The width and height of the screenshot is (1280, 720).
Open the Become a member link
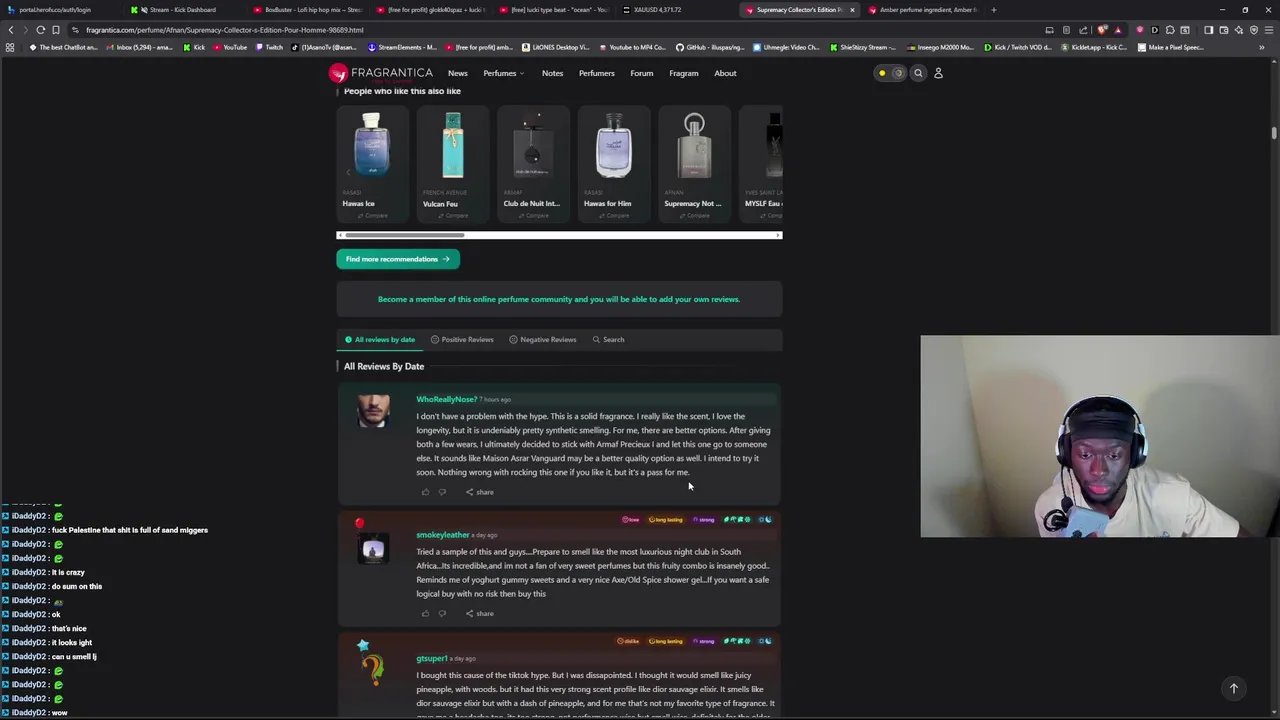click(x=559, y=299)
